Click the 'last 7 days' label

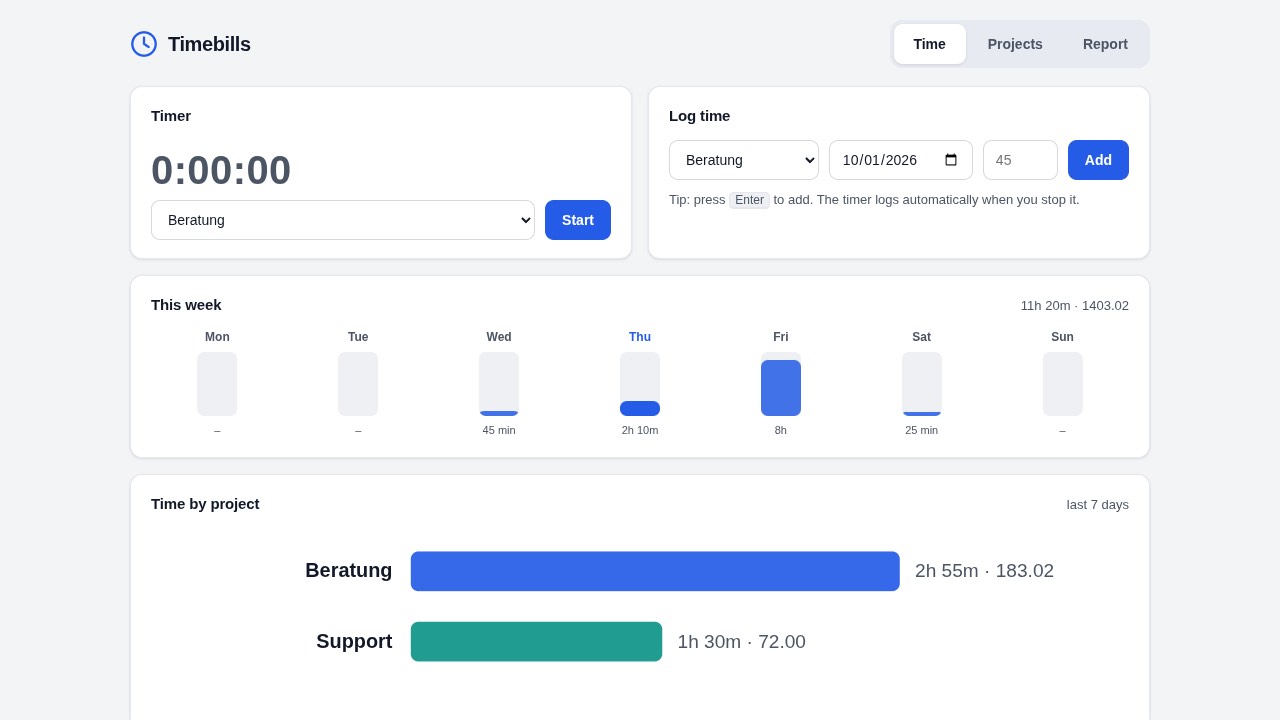tap(1098, 504)
